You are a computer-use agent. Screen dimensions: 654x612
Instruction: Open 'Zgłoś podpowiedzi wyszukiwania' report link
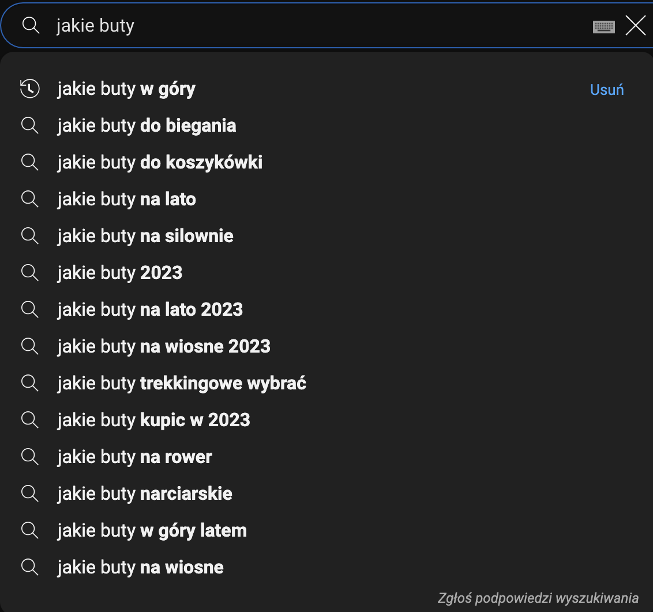pyautogui.click(x=537, y=598)
